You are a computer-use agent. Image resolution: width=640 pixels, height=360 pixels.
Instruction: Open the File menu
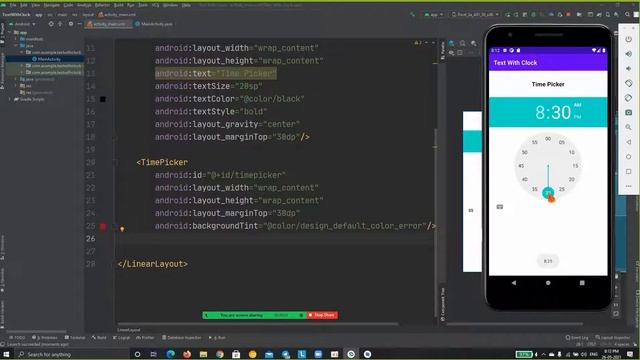point(13,5)
